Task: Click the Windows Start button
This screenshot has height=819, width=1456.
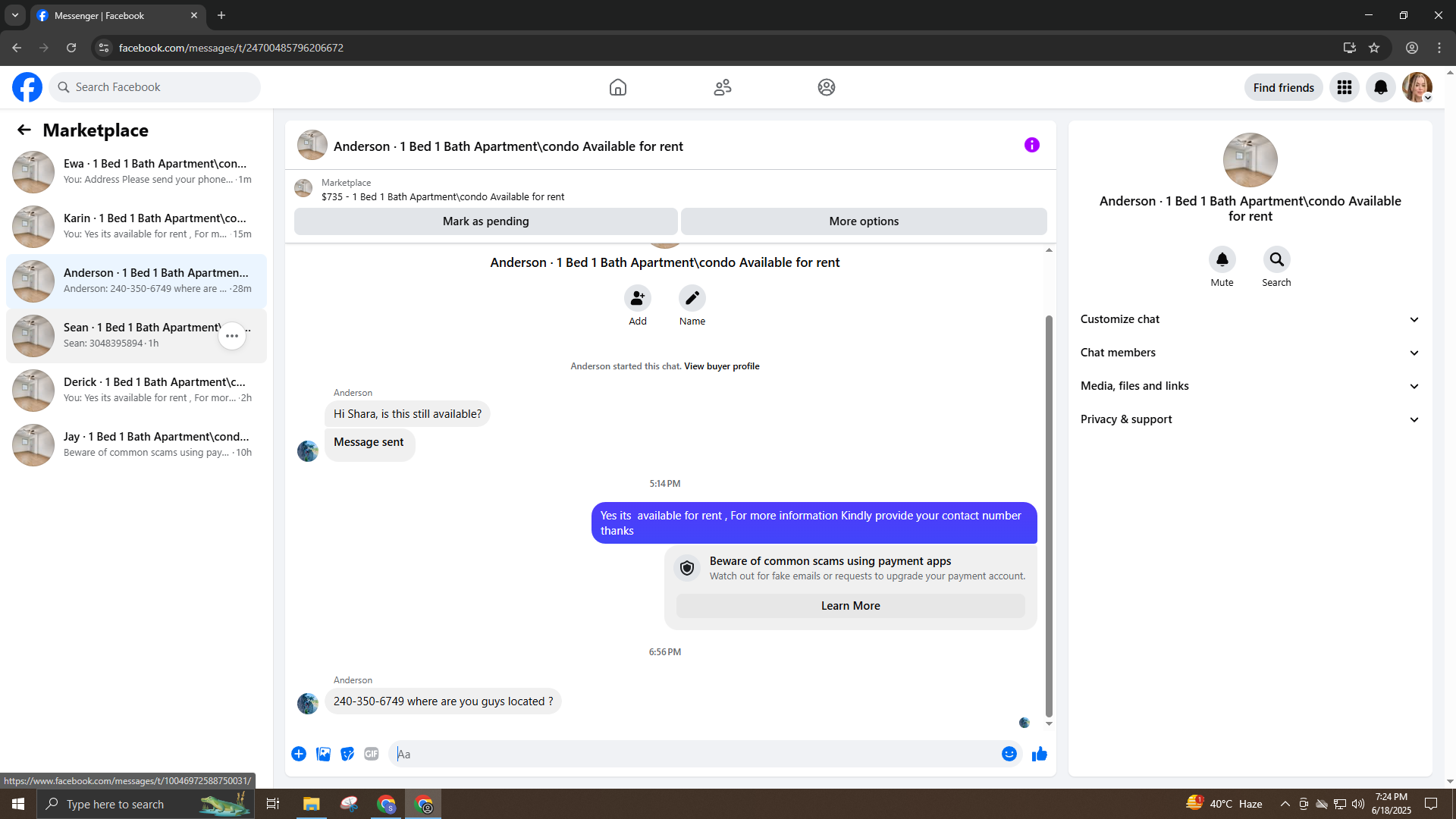Action: point(18,804)
